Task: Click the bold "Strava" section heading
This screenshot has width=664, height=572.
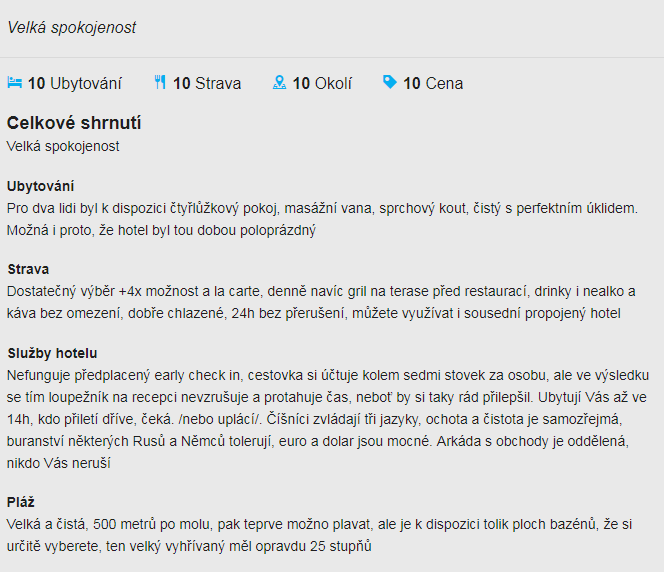Action: click(28, 269)
